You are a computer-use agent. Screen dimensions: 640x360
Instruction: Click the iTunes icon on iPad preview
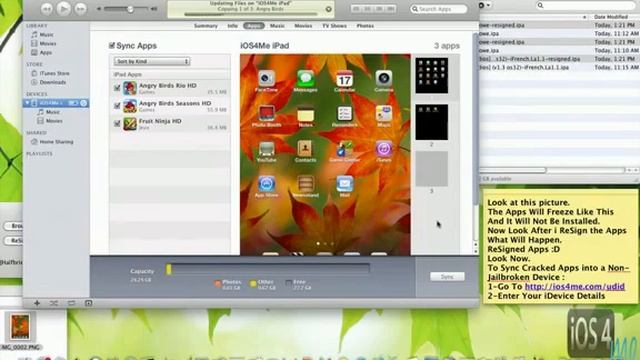(x=384, y=149)
